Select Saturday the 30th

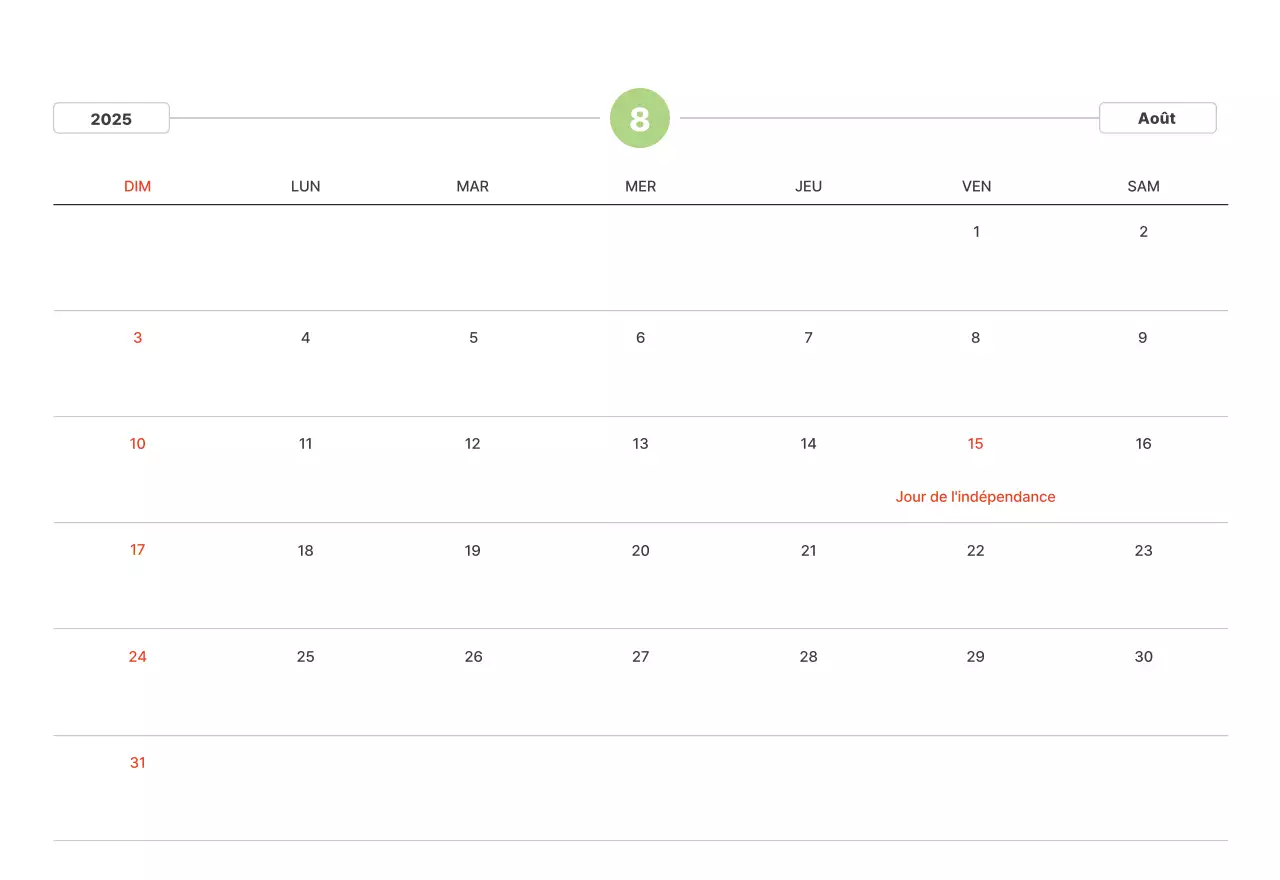coord(1143,657)
